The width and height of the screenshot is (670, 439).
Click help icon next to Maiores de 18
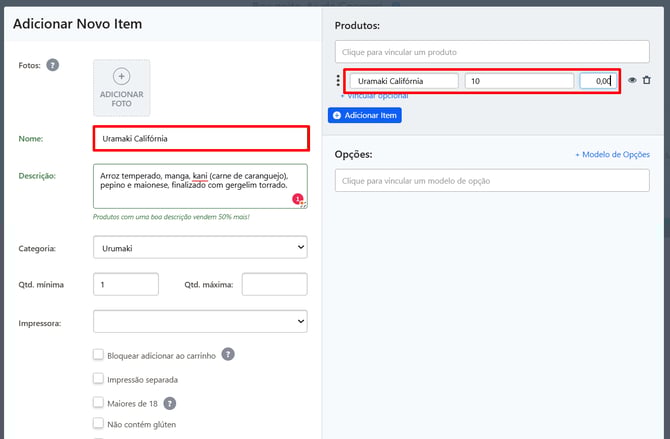pos(170,404)
